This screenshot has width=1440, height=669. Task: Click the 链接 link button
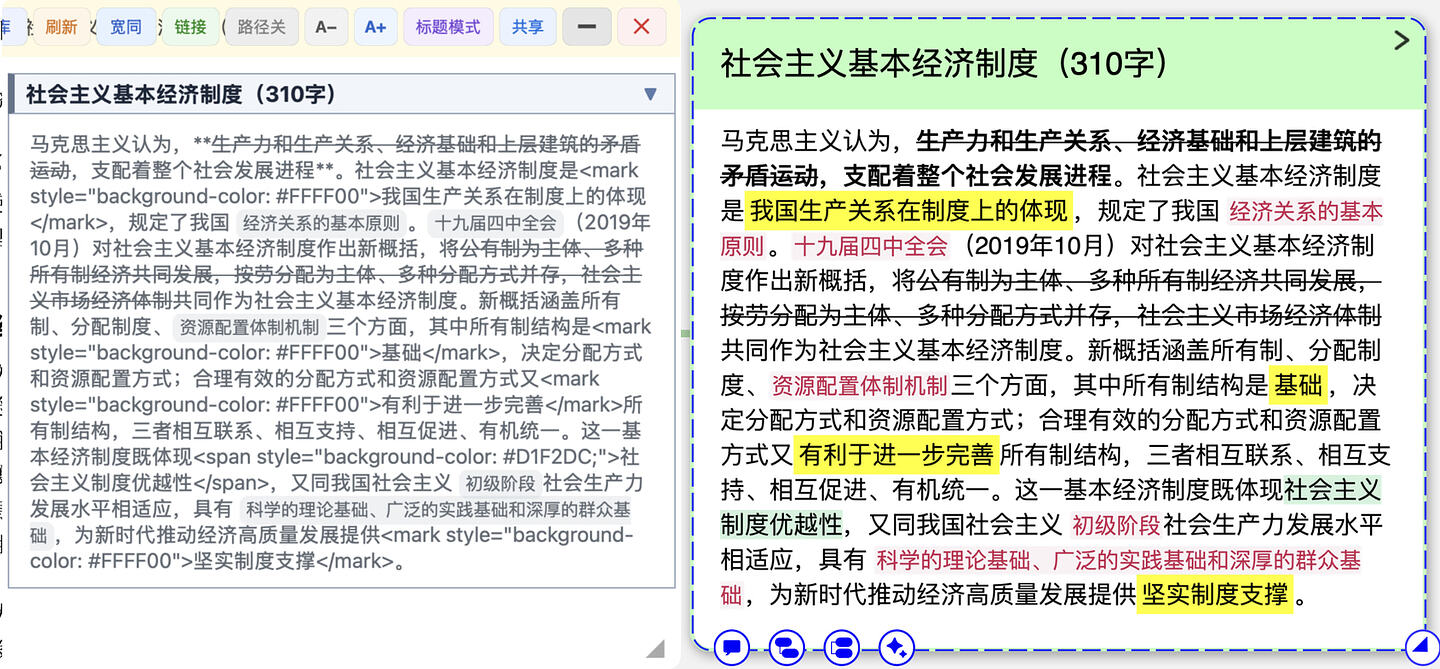pyautogui.click(x=190, y=27)
